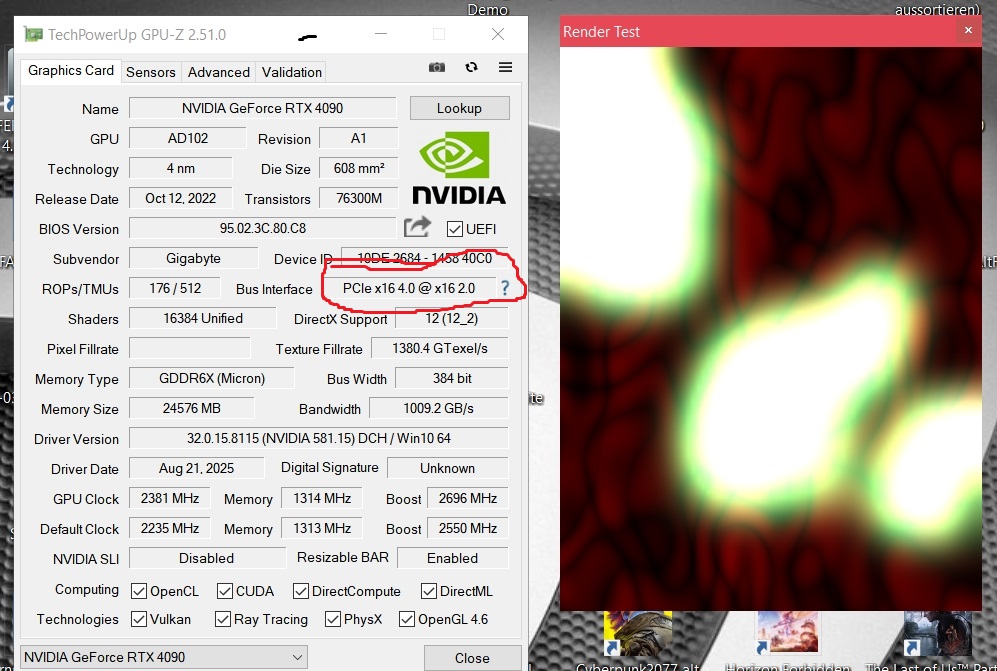Click the Memory clock value 1314 MHz
The height and width of the screenshot is (671, 997).
[x=322, y=498]
